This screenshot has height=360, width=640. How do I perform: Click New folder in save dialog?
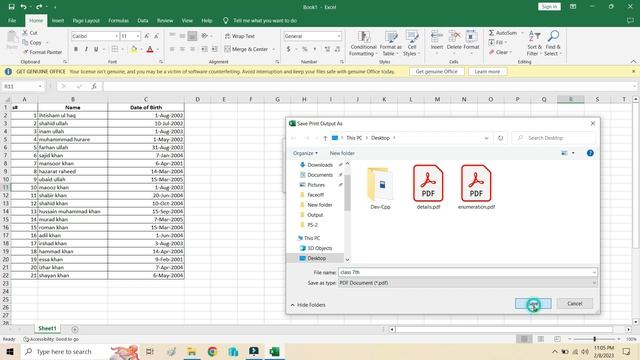(x=342, y=153)
